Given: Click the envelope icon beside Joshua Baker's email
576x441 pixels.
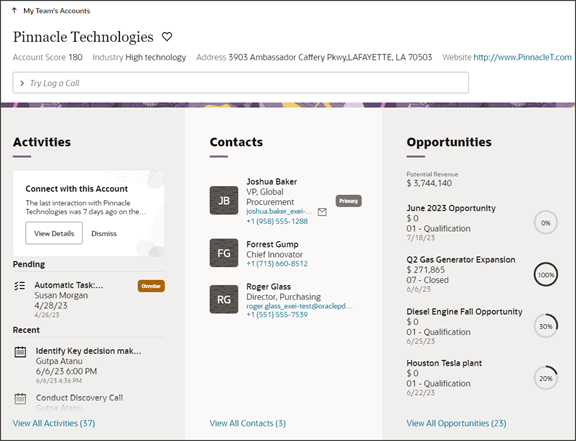Looking at the screenshot, I should [322, 212].
